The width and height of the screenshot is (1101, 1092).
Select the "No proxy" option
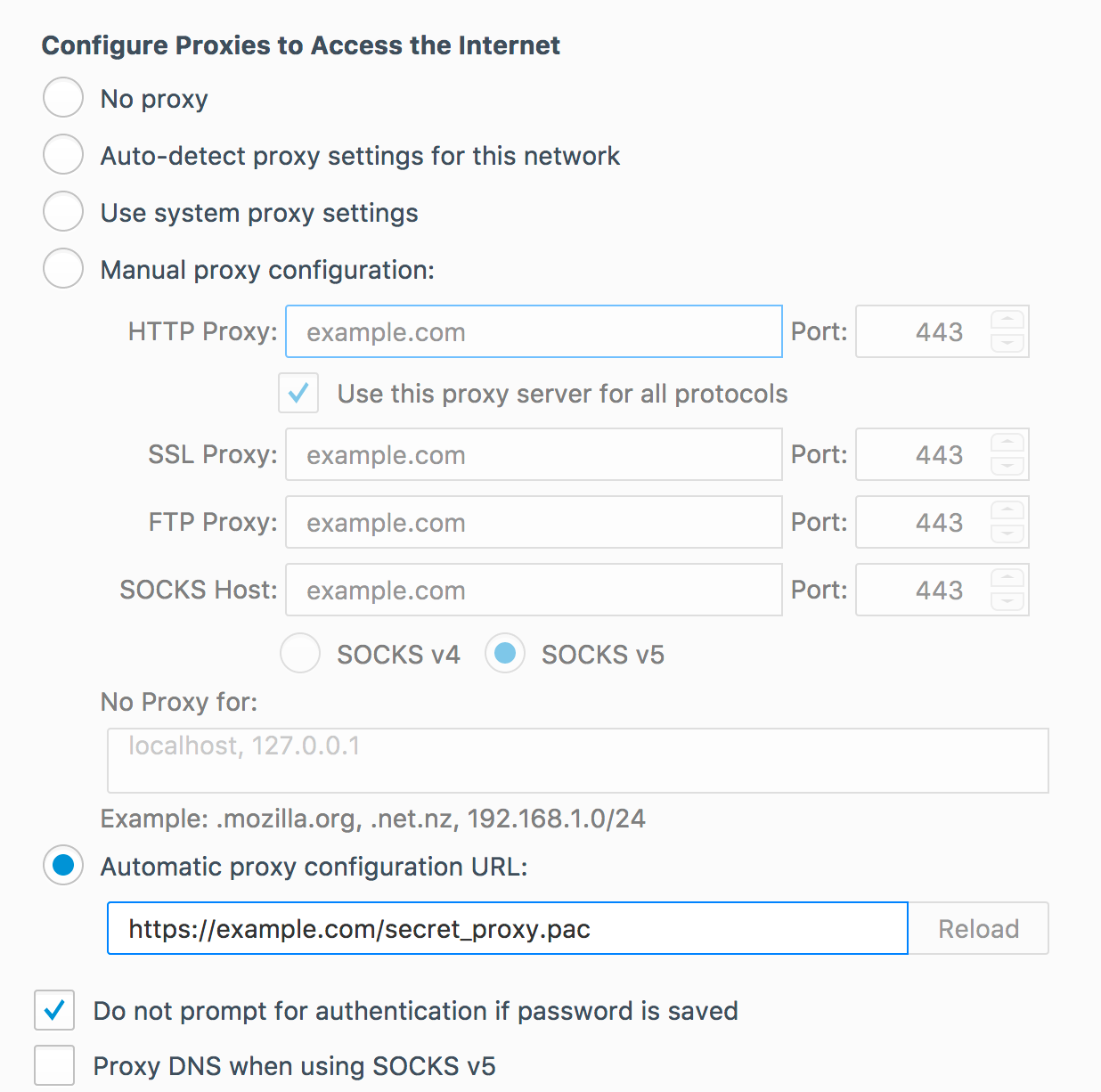point(62,98)
